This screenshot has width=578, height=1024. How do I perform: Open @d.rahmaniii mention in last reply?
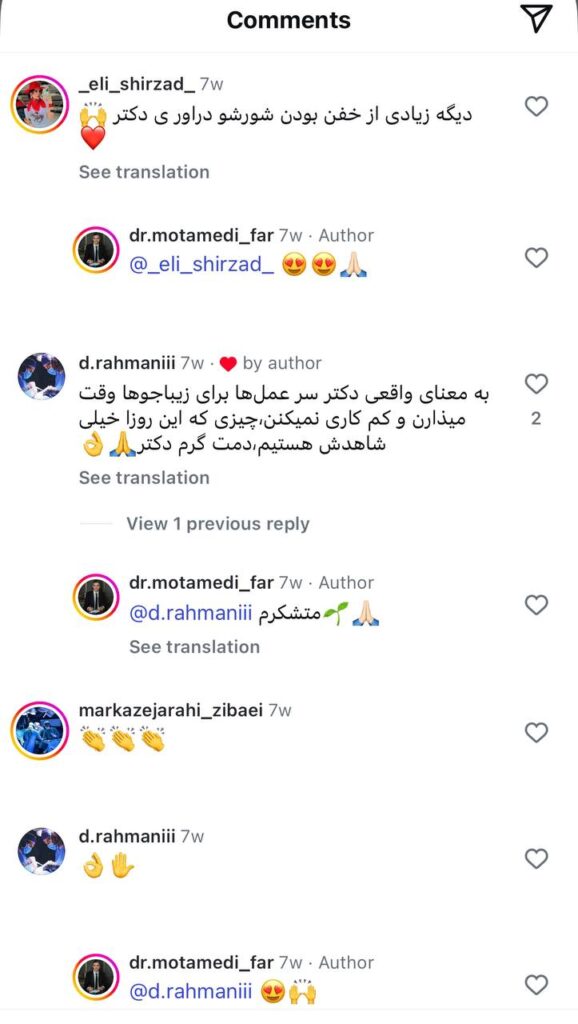pyautogui.click(x=191, y=992)
